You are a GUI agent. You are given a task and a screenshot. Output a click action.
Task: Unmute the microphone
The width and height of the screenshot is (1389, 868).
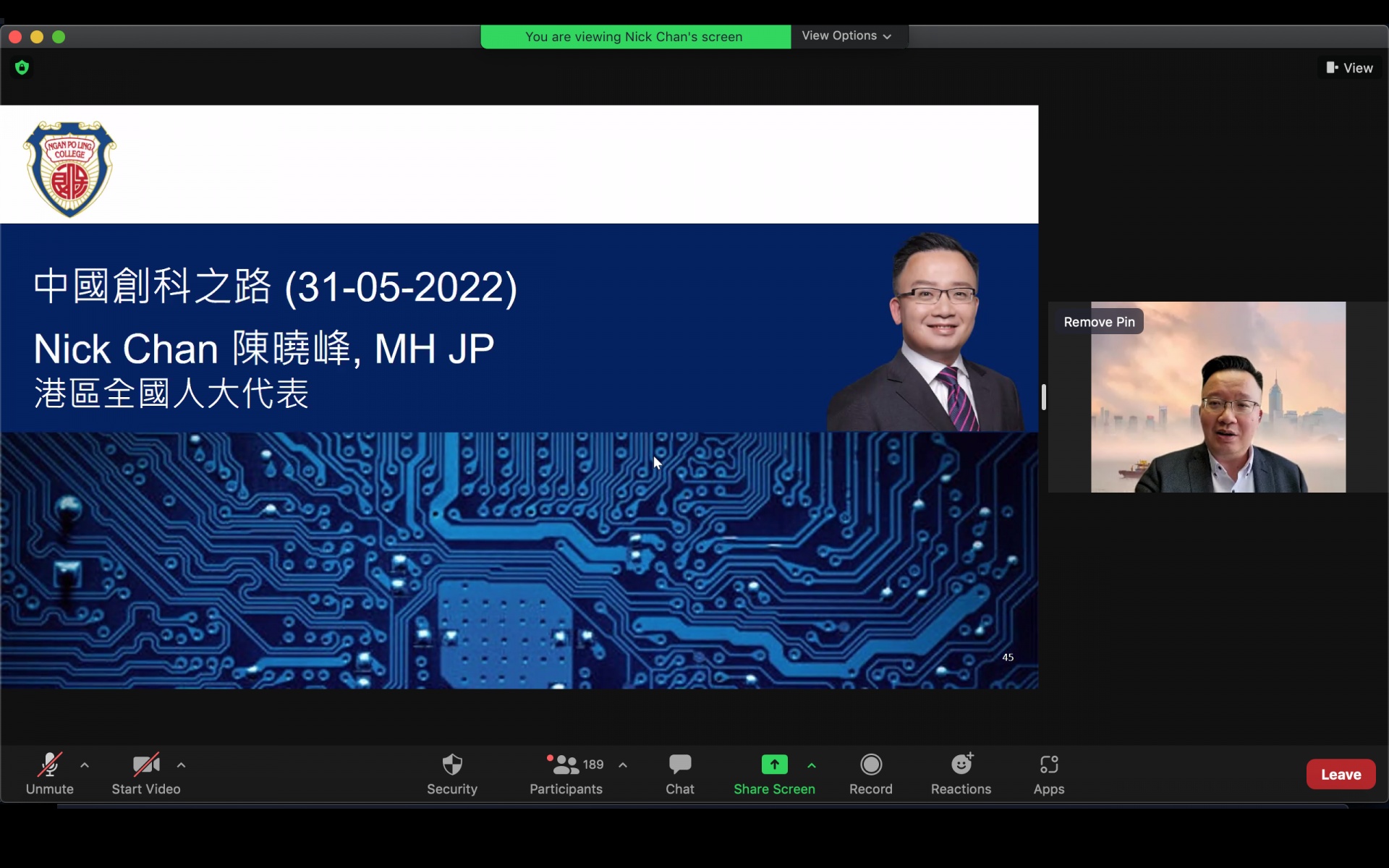(49, 765)
